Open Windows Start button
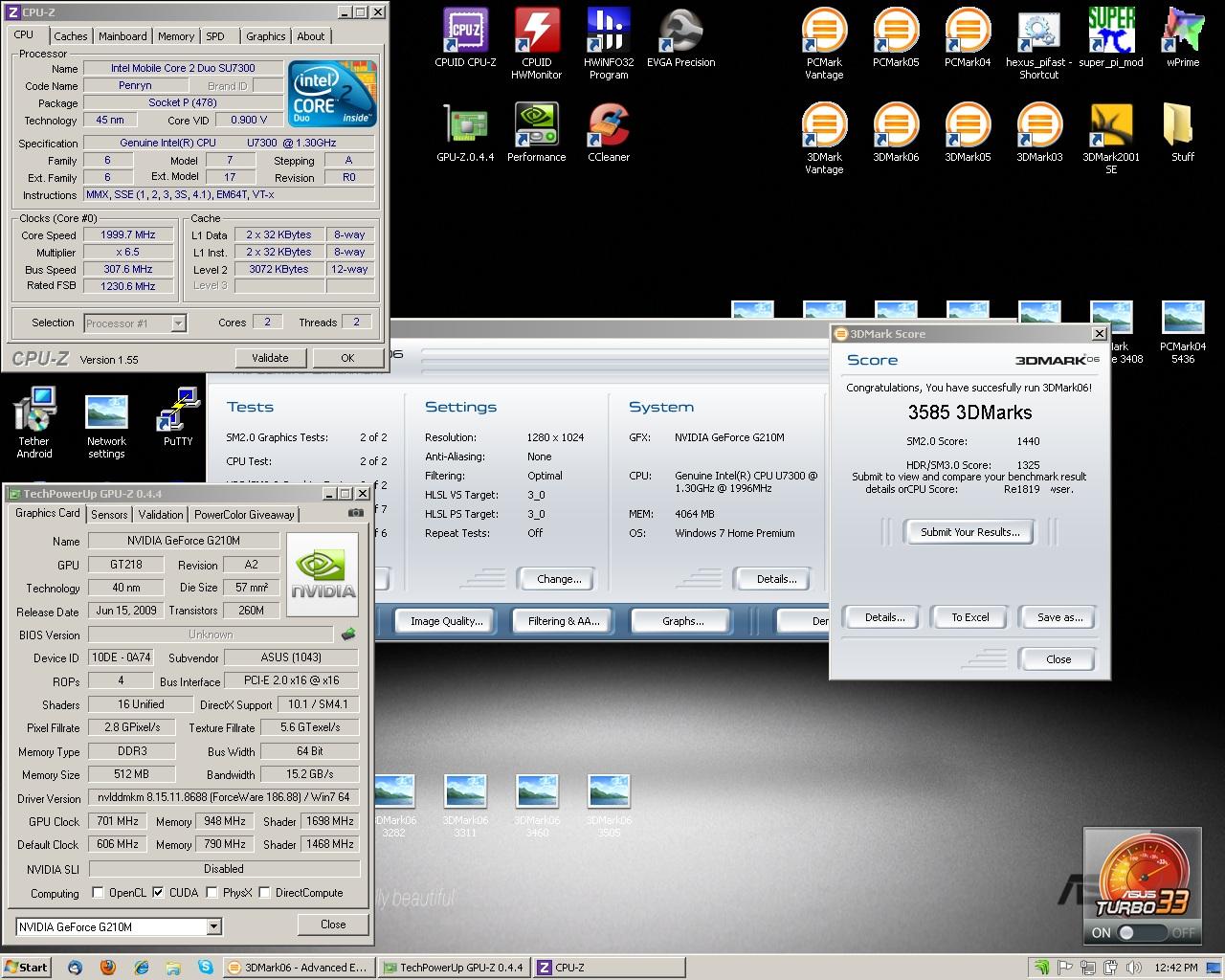This screenshot has width=1225, height=980. [27, 967]
